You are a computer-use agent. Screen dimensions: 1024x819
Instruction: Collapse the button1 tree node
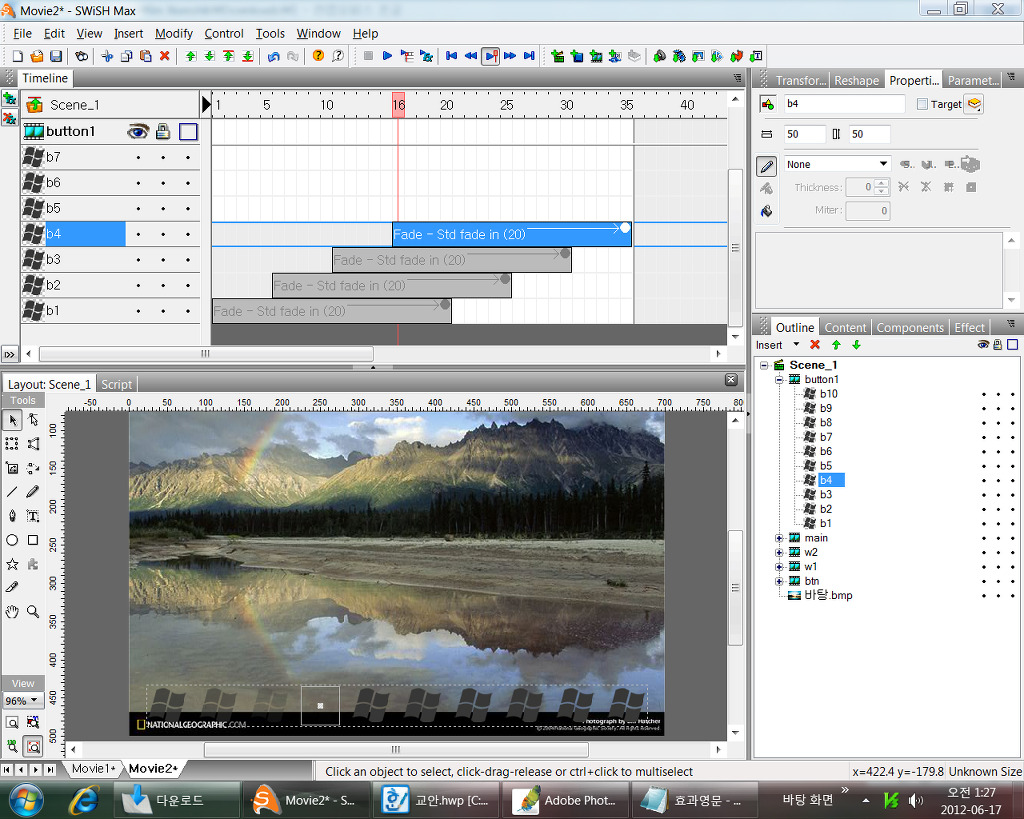pyautogui.click(x=778, y=379)
